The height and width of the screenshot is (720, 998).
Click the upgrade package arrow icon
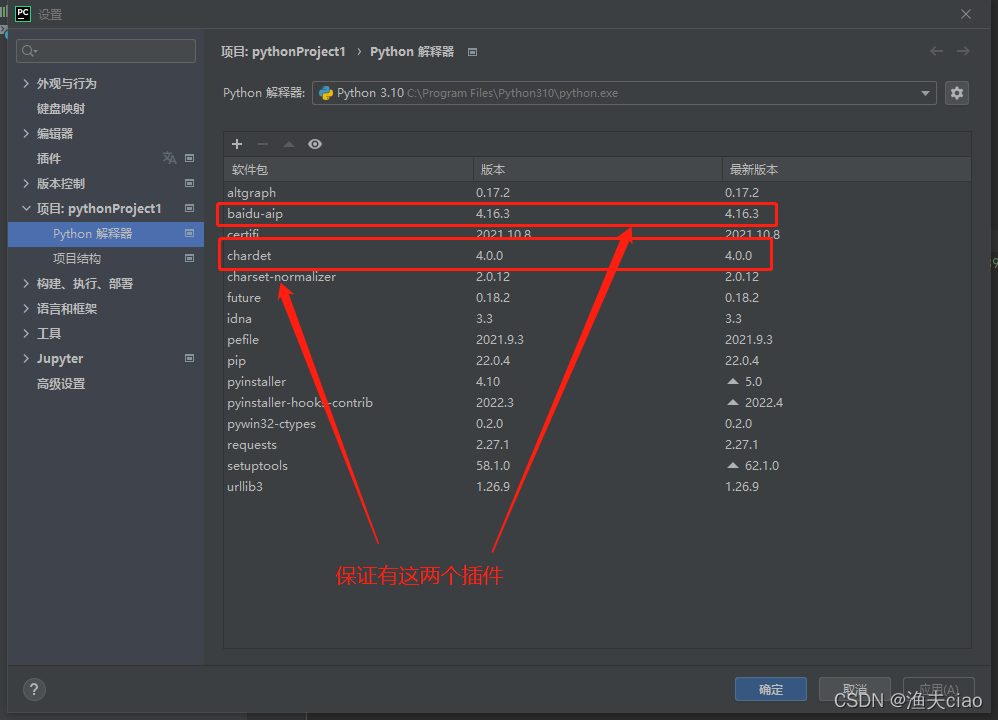tap(289, 144)
